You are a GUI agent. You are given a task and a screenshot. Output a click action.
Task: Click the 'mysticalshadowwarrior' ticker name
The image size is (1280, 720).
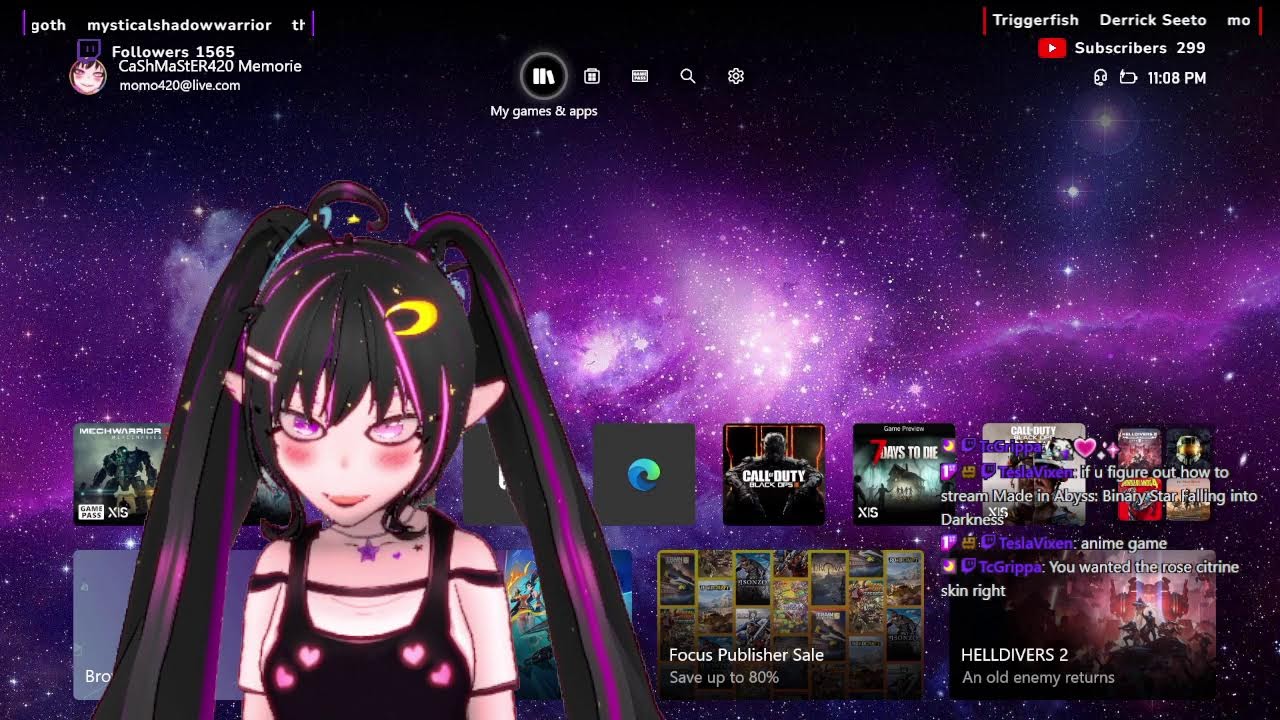179,25
